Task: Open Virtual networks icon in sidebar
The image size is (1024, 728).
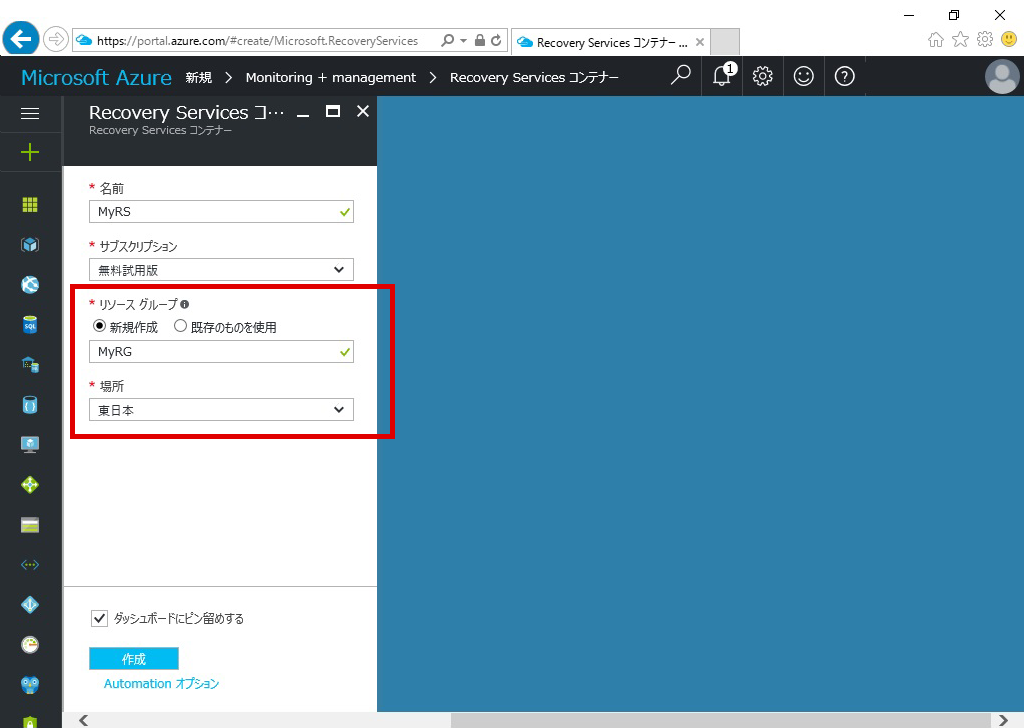Action: tap(30, 565)
